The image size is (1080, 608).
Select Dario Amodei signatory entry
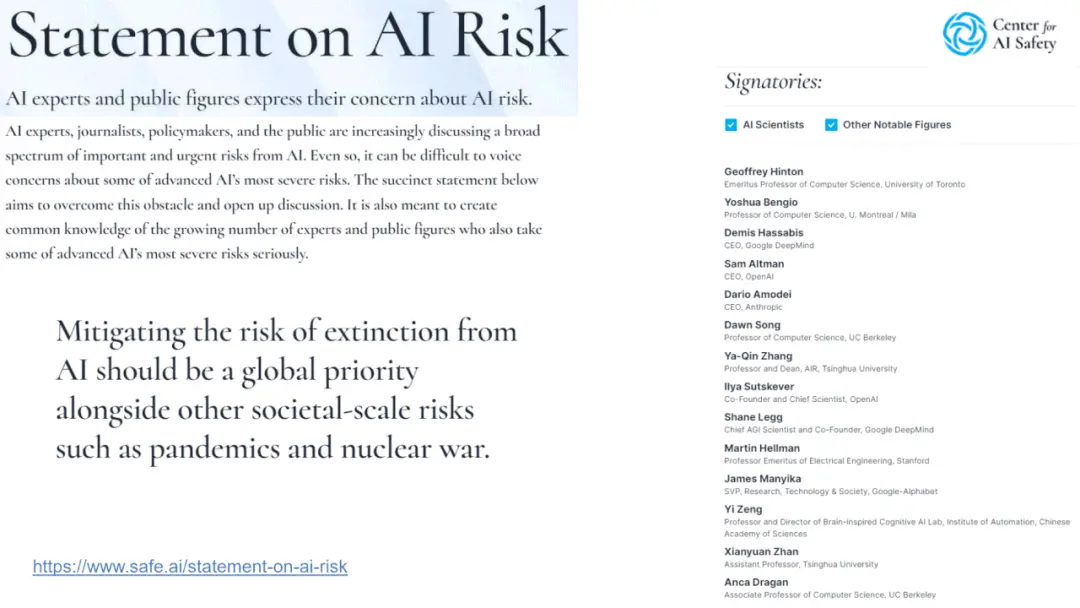coord(758,295)
